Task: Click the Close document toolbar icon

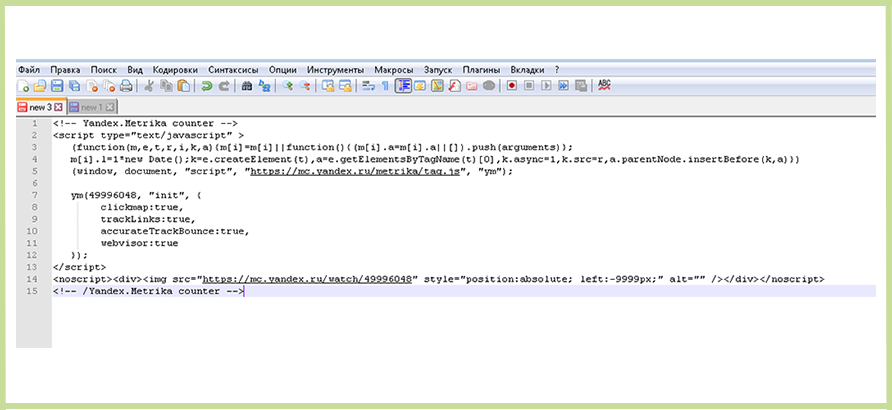Action: point(92,86)
